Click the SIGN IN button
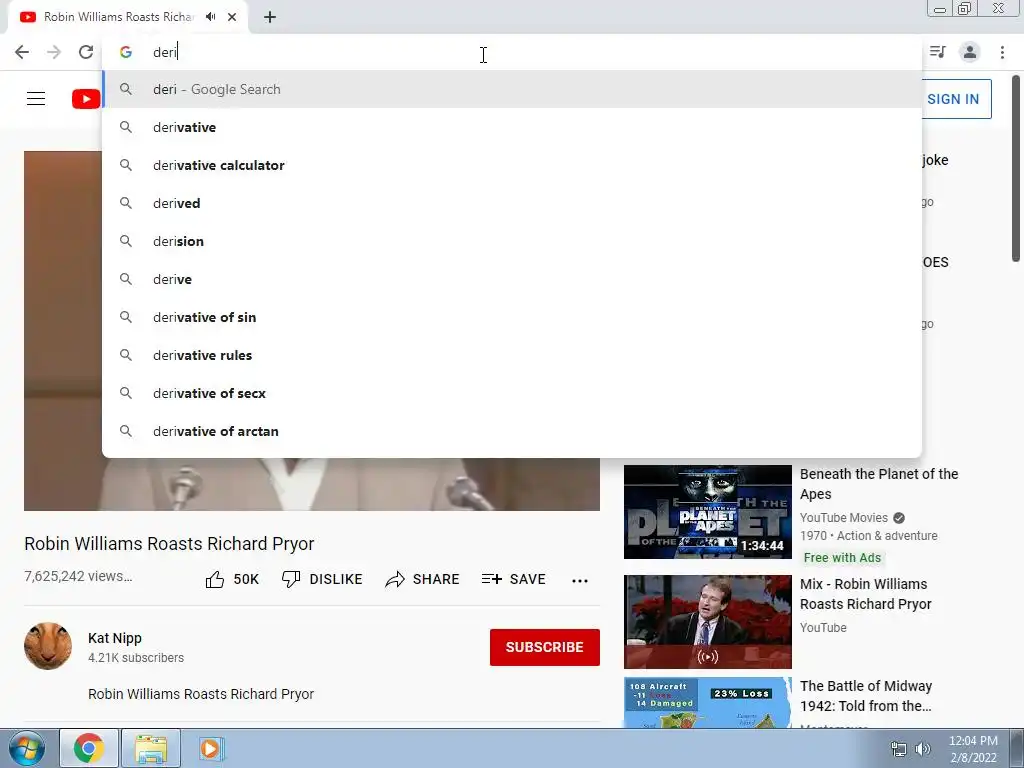This screenshot has height=768, width=1024. pyautogui.click(x=957, y=99)
